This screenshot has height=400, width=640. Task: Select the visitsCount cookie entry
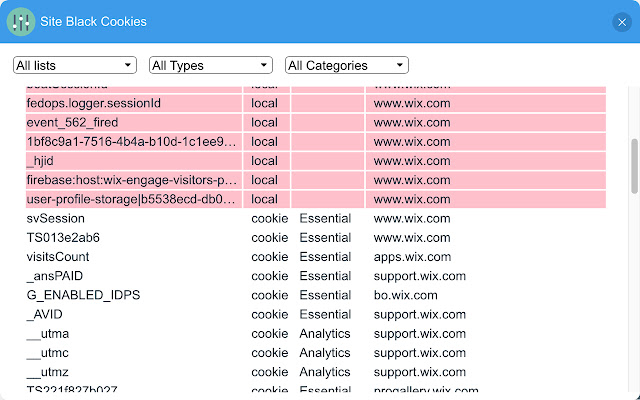tap(58, 257)
